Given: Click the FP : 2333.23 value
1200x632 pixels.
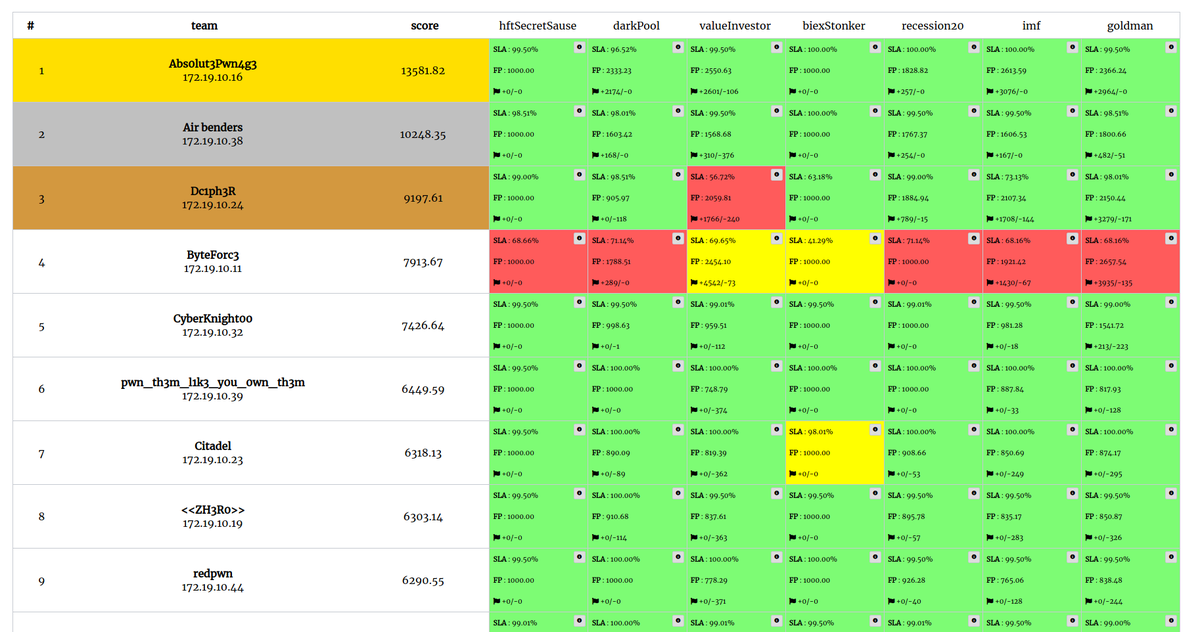Looking at the screenshot, I should click(x=612, y=71).
